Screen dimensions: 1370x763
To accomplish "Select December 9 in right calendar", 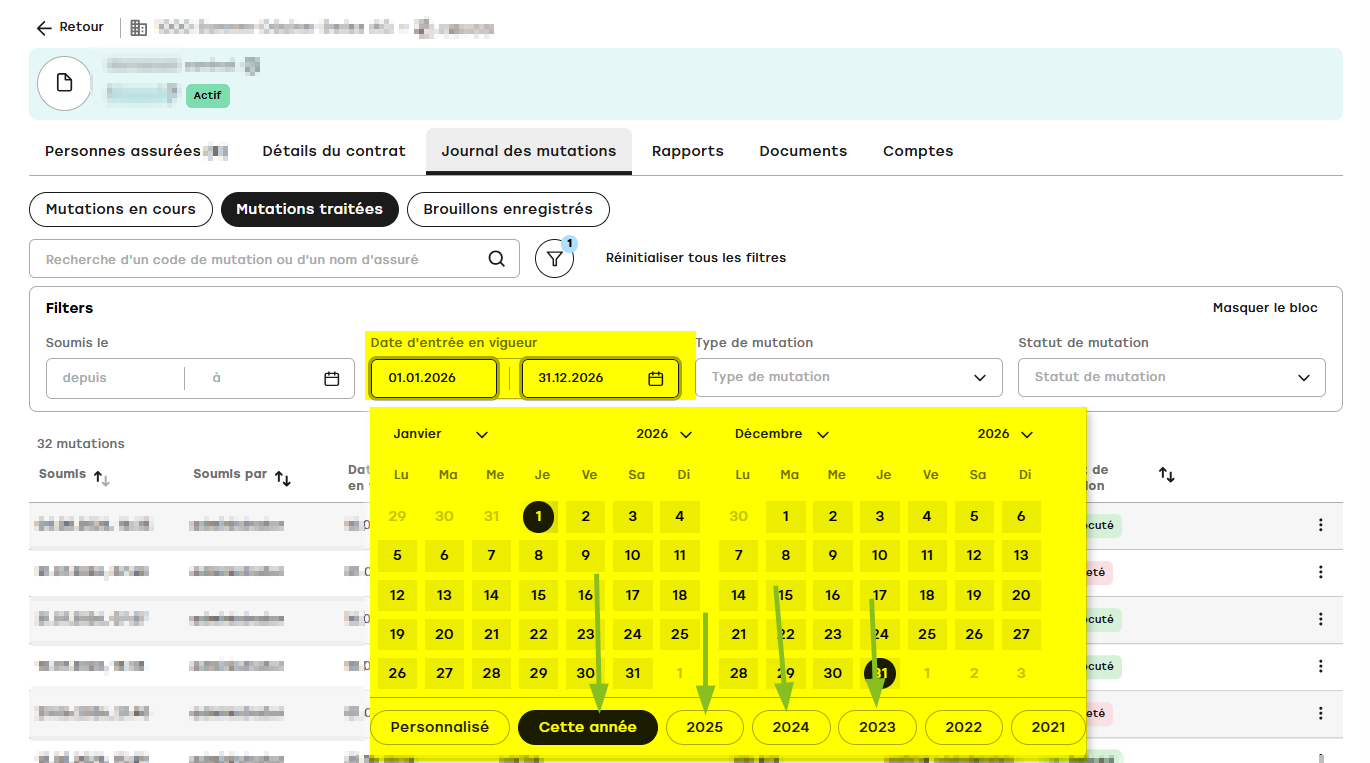I will click(x=833, y=555).
